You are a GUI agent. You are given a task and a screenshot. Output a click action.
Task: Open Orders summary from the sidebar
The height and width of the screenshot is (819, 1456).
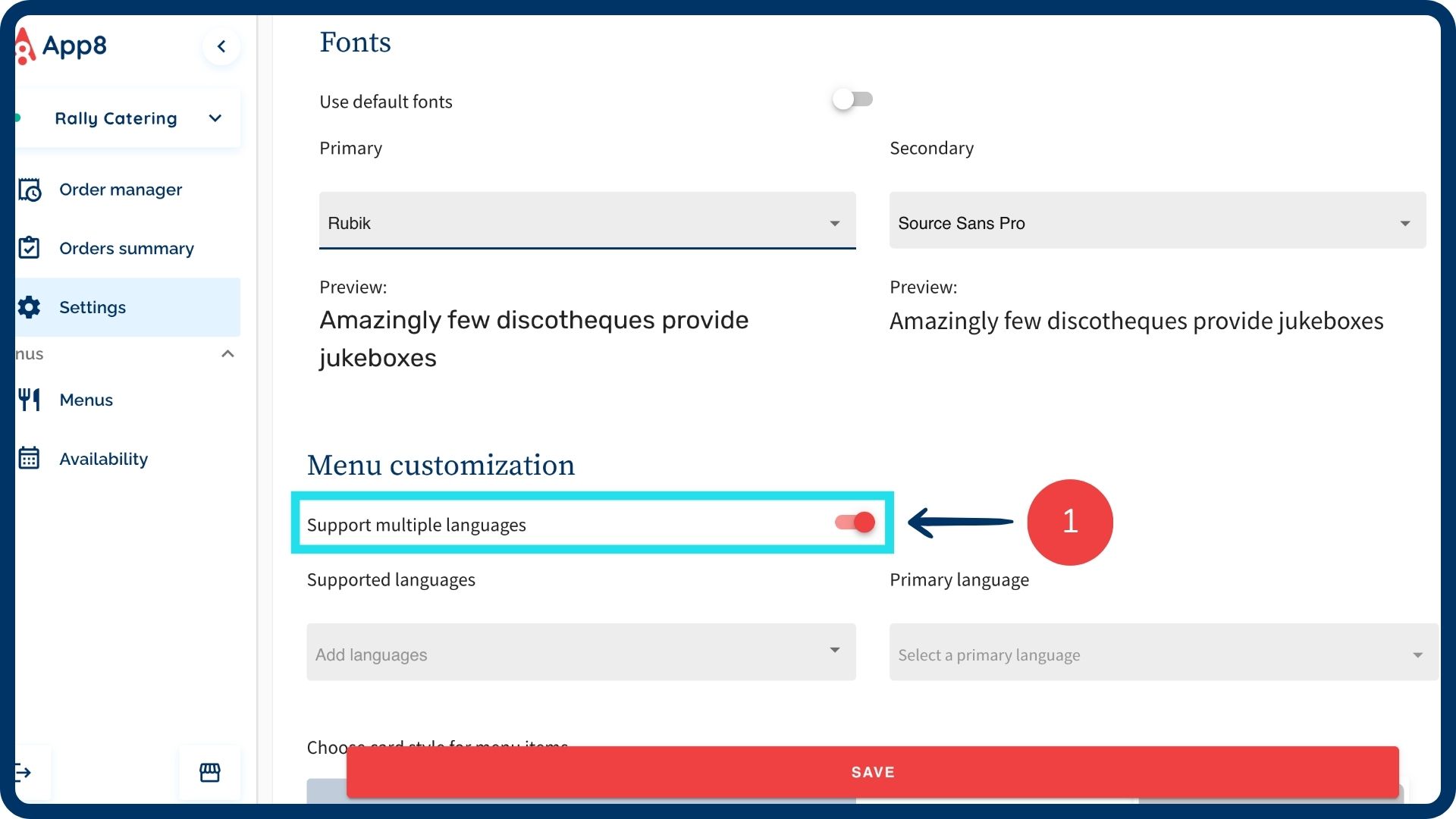127,248
